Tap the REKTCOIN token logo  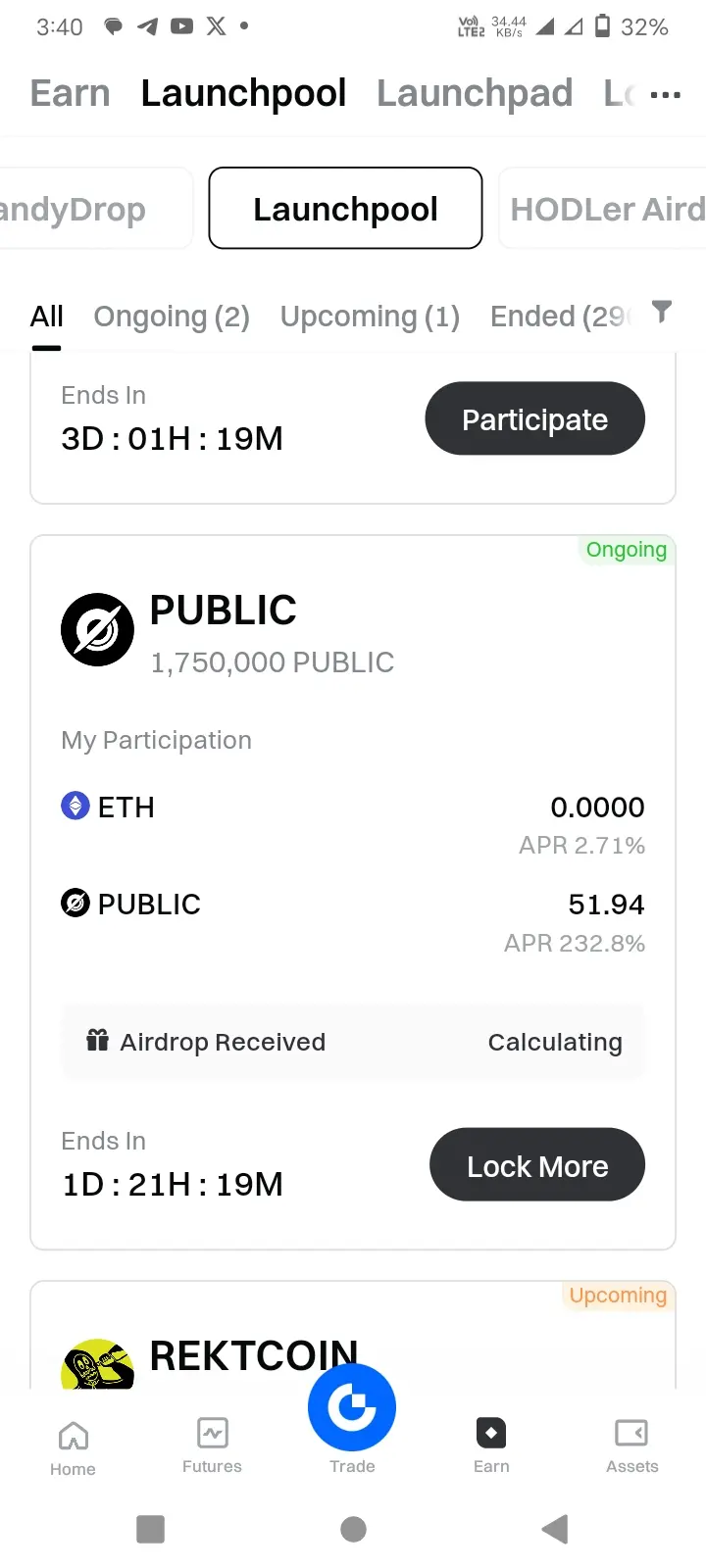tap(97, 1364)
